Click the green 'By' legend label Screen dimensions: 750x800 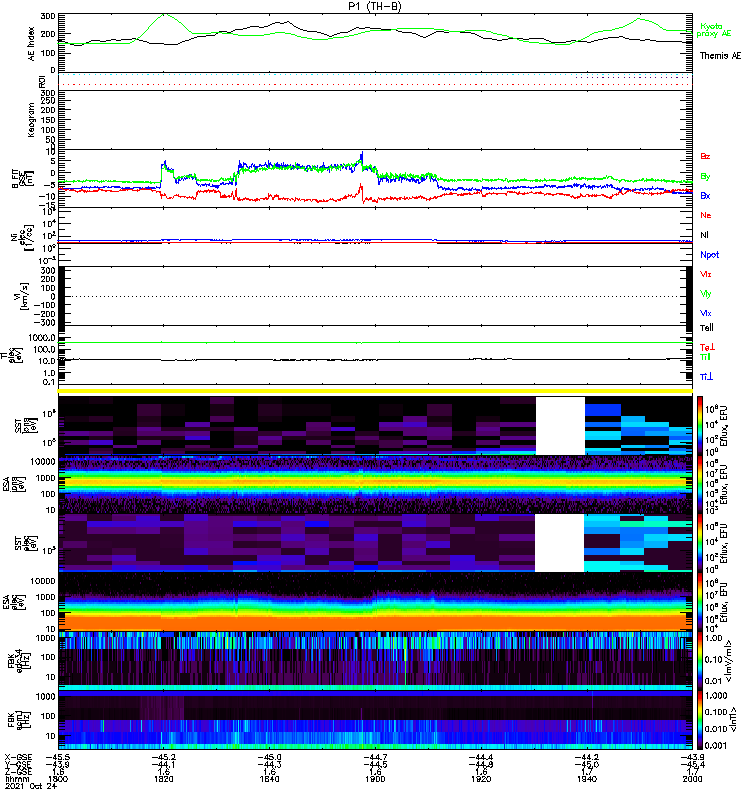tap(705, 177)
